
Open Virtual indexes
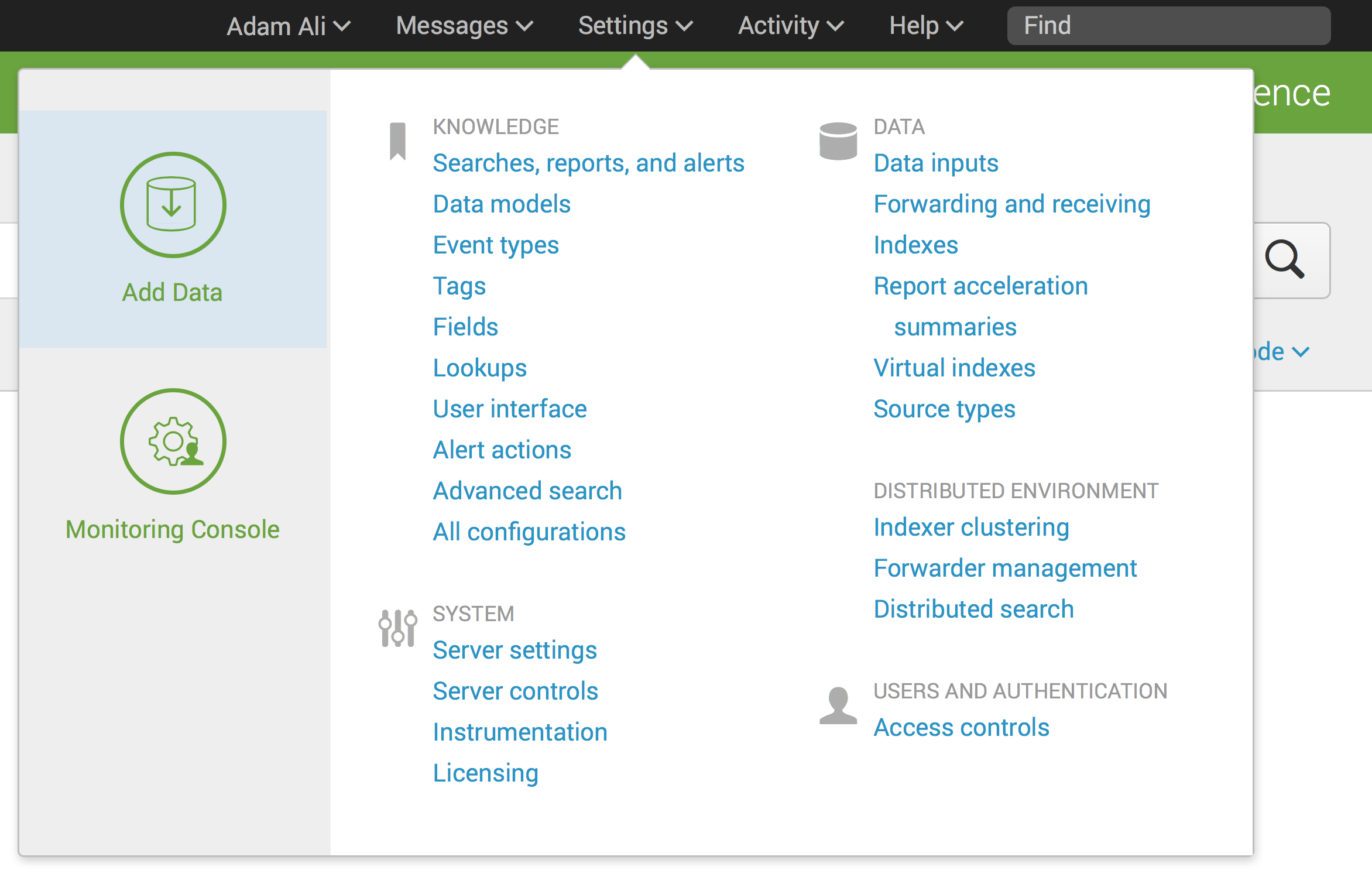pyautogui.click(x=955, y=368)
